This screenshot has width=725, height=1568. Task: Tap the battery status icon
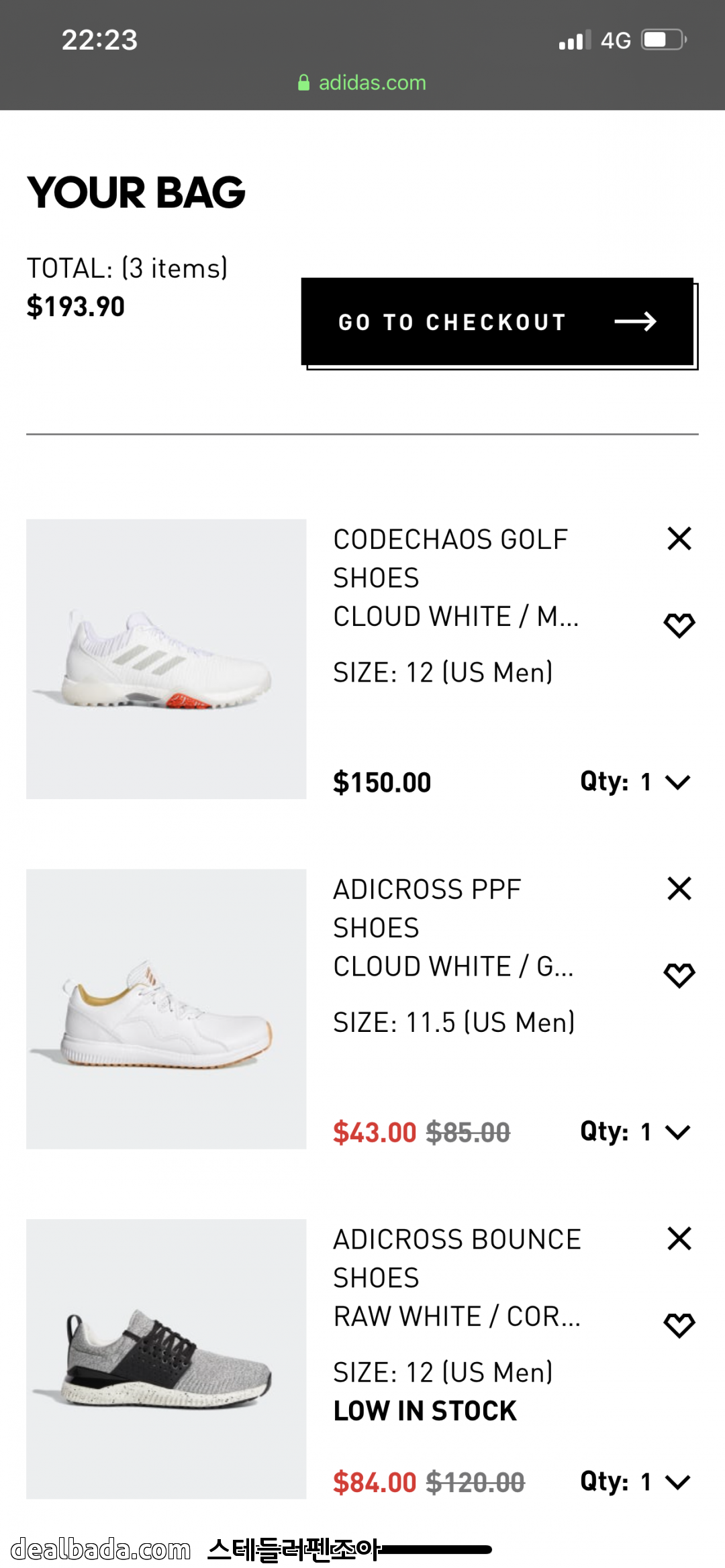(663, 40)
